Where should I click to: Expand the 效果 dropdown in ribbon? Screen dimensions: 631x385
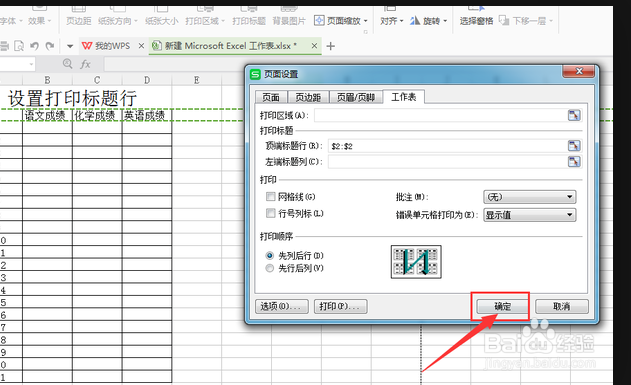pos(49,21)
